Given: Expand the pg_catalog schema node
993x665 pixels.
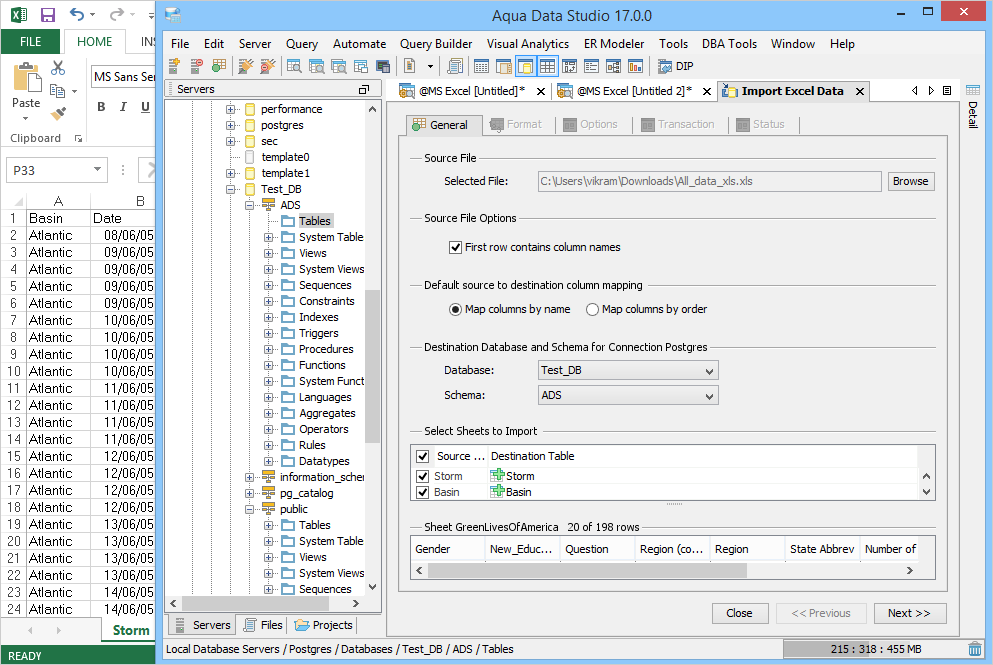Looking at the screenshot, I should tap(250, 493).
